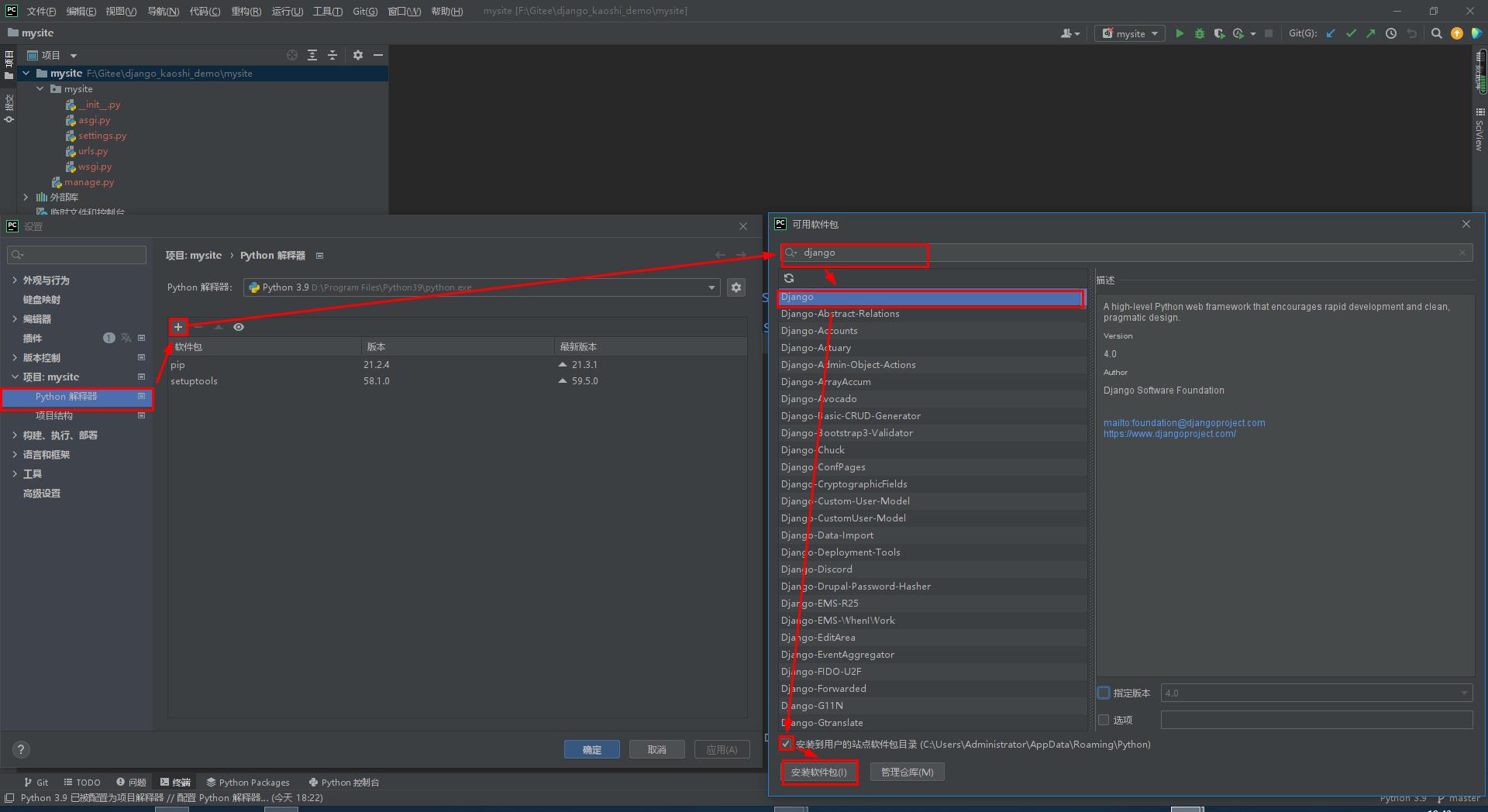
Task: Show Git history clock icon
Action: click(x=1391, y=33)
